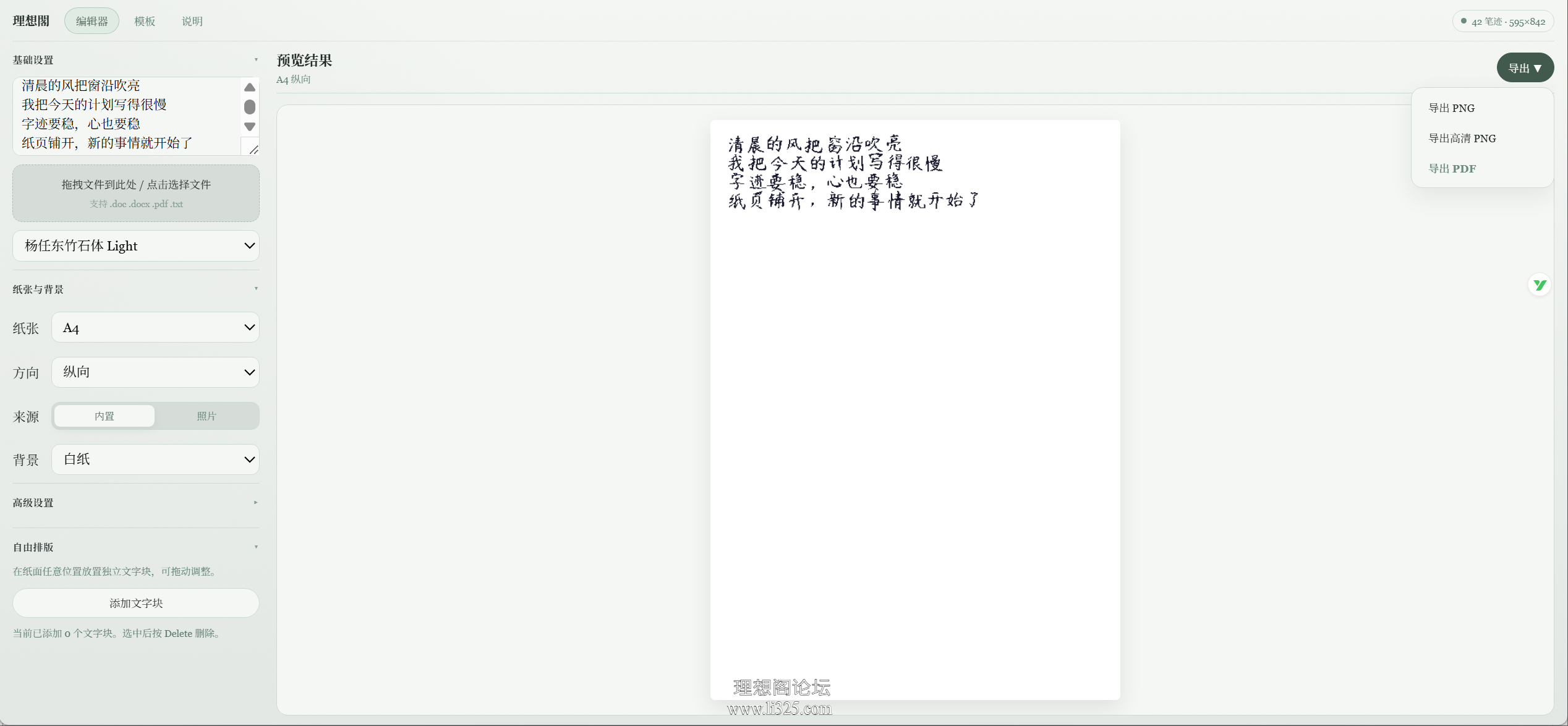1568x726 pixels.
Task: Switch source to 内置
Action: tap(104, 416)
